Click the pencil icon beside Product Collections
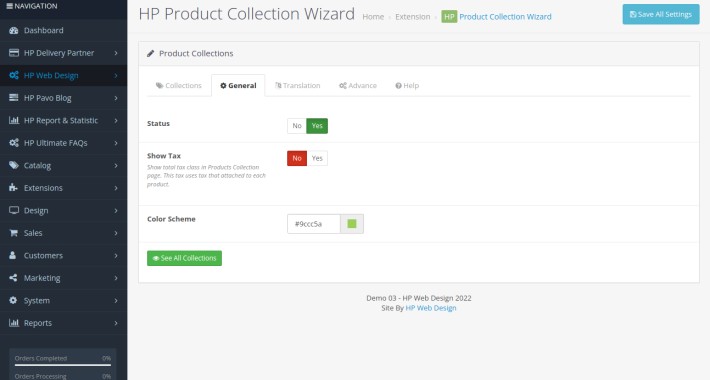The image size is (710, 380). tap(151, 53)
